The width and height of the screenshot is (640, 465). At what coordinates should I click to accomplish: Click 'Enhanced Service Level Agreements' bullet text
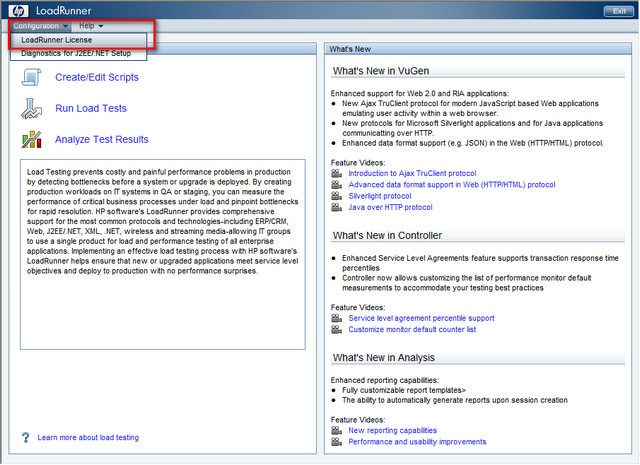click(x=480, y=263)
